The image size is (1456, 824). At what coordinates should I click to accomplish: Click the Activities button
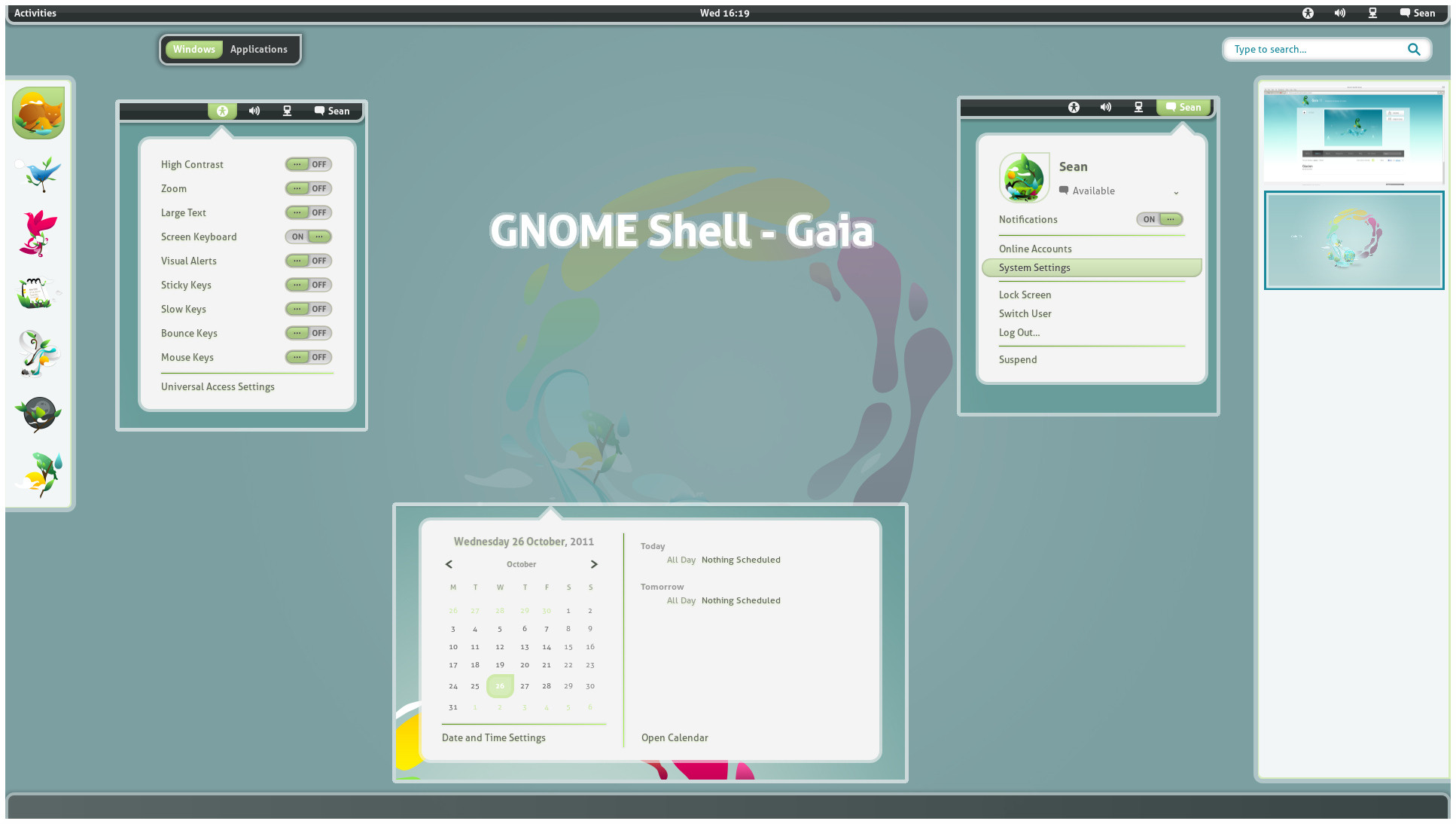(x=35, y=13)
